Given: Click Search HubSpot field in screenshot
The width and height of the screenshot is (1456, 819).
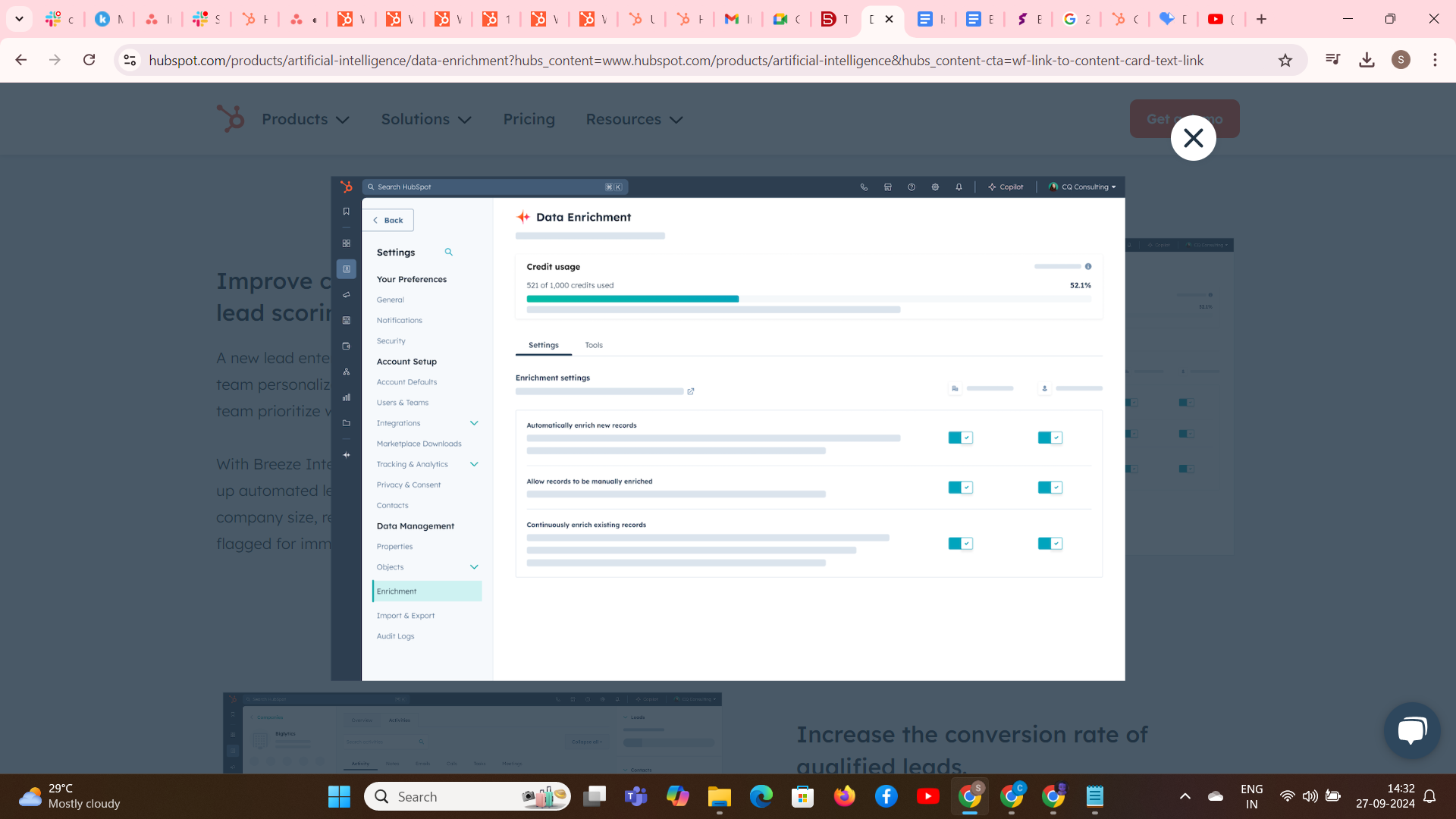Looking at the screenshot, I should pyautogui.click(x=495, y=187).
